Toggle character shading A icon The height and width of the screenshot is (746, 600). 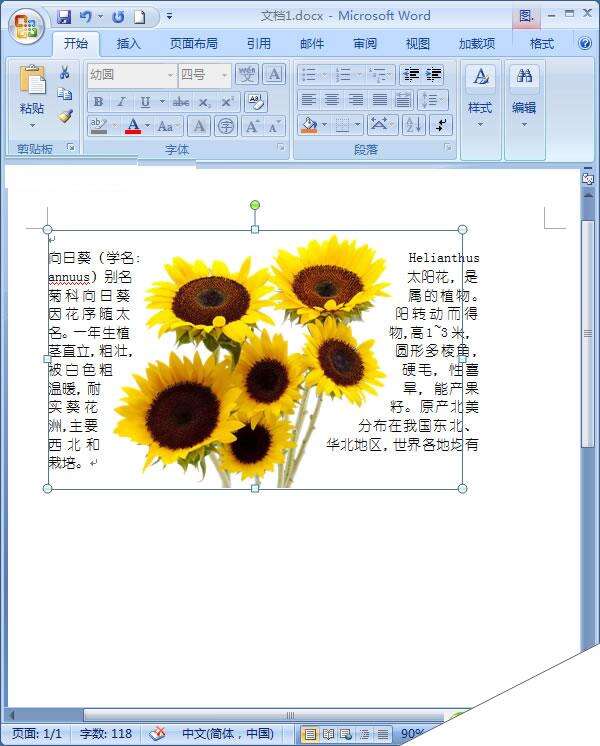pyautogui.click(x=199, y=126)
